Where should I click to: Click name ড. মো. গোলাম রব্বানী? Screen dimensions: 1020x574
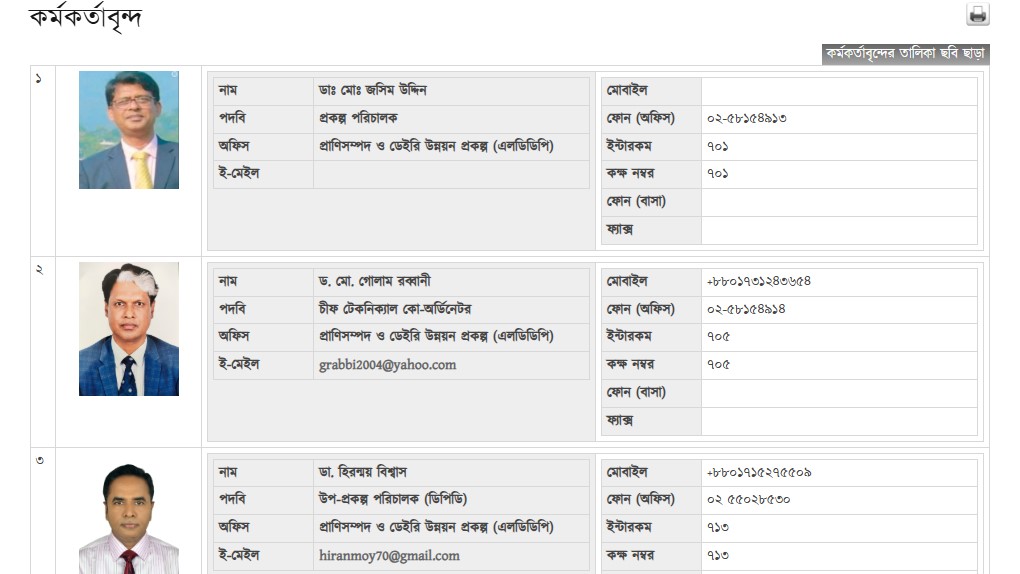click(x=375, y=281)
